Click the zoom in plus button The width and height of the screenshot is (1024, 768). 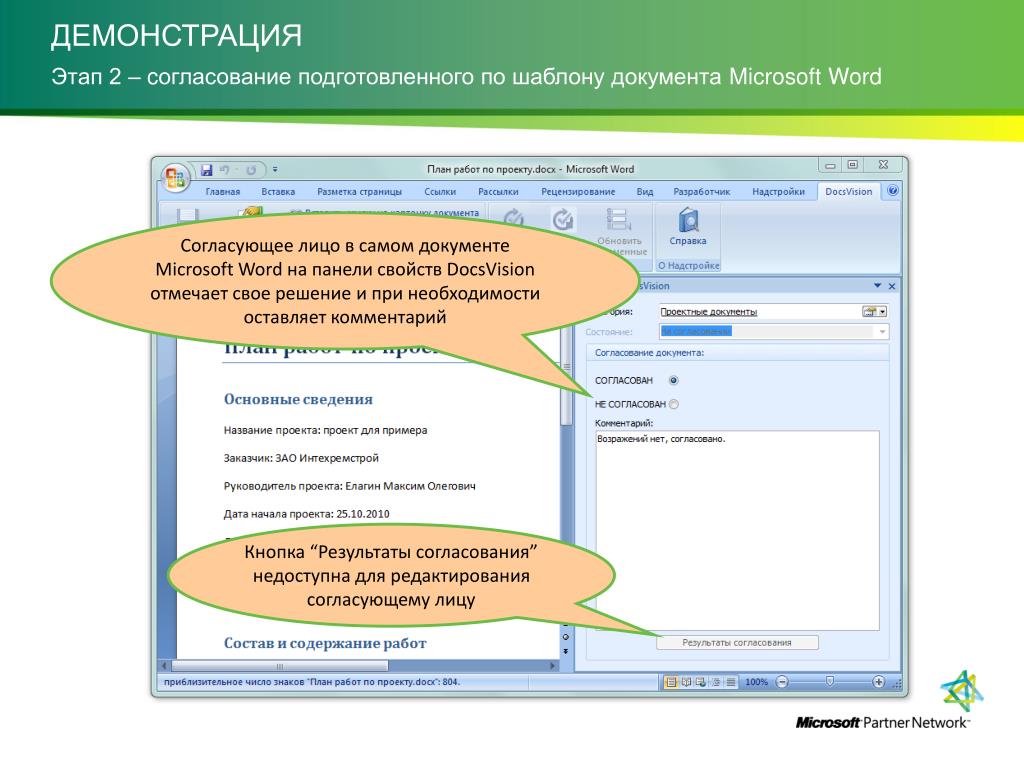click(878, 682)
